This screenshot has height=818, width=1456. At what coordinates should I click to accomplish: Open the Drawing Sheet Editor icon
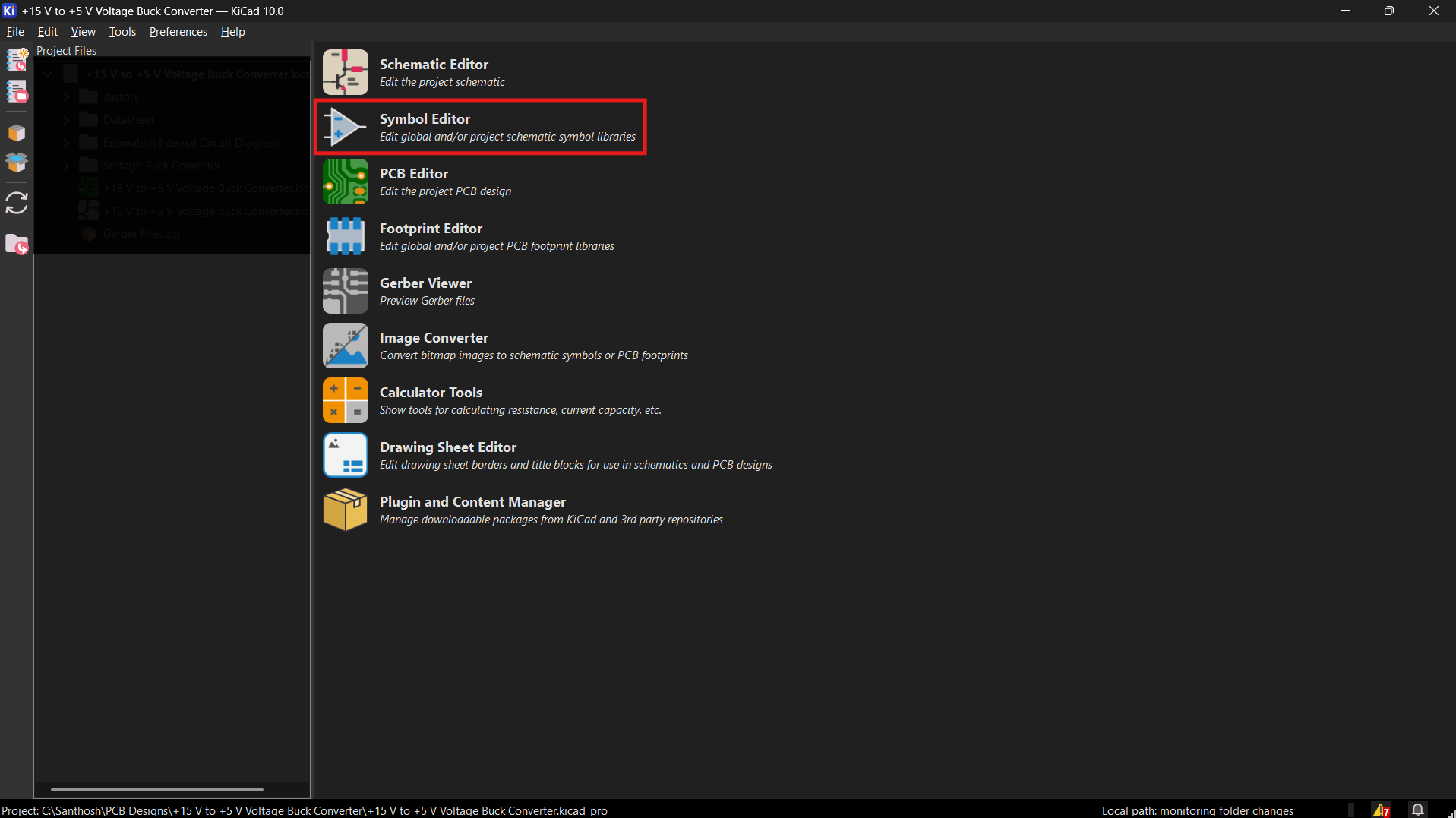pos(345,455)
